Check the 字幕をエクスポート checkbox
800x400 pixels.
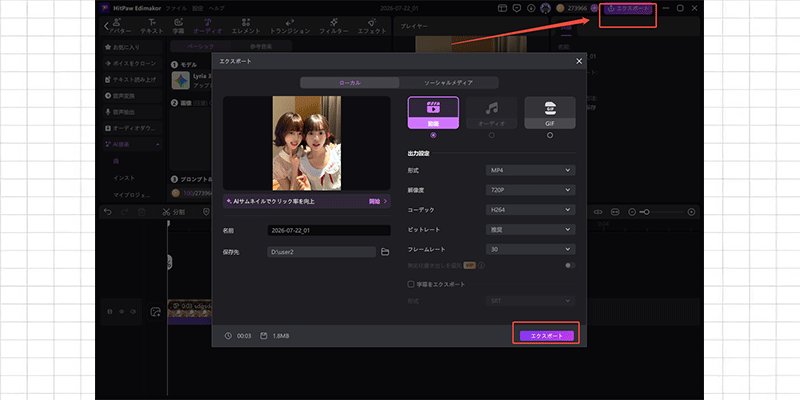tap(410, 284)
